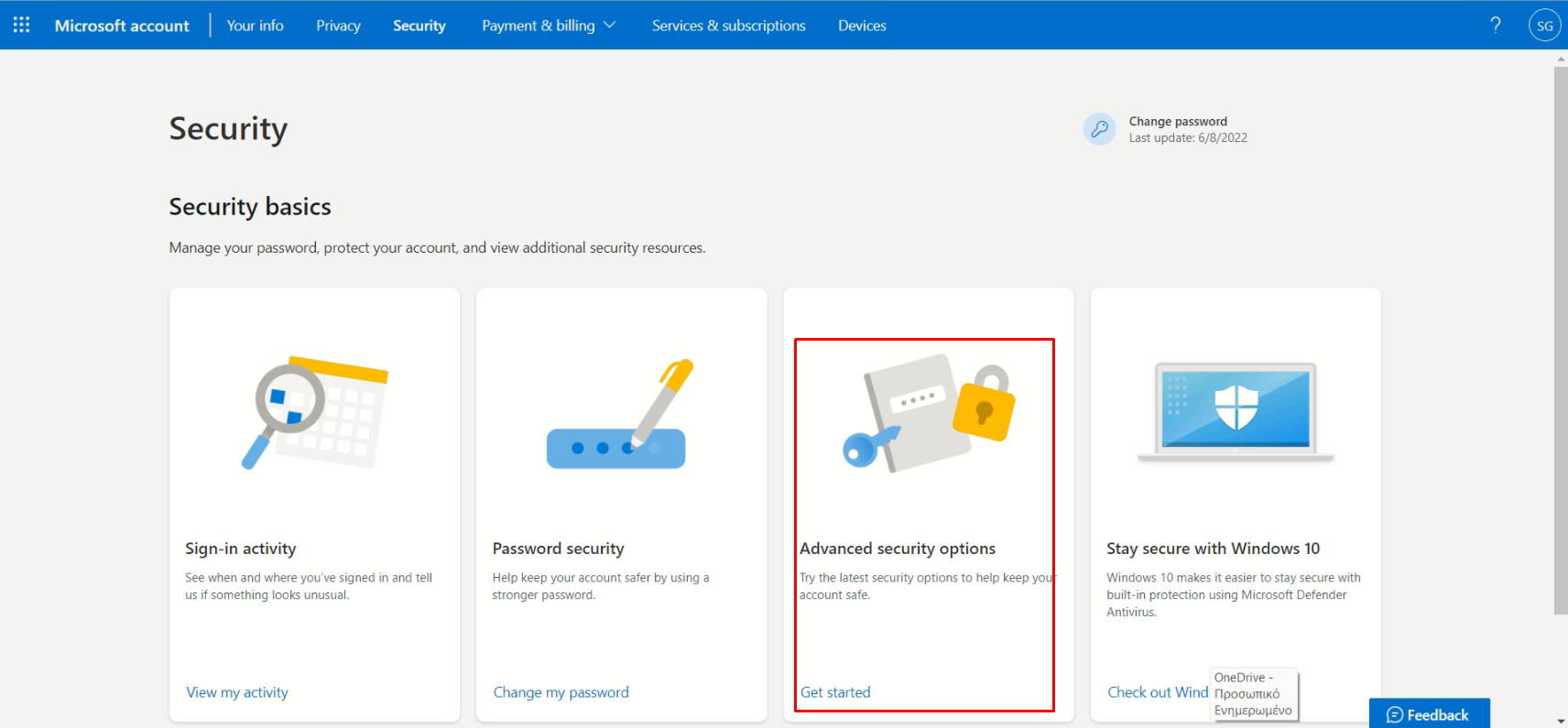Image resolution: width=1568 pixels, height=728 pixels.
Task: Open the Devices tab
Action: tap(862, 26)
